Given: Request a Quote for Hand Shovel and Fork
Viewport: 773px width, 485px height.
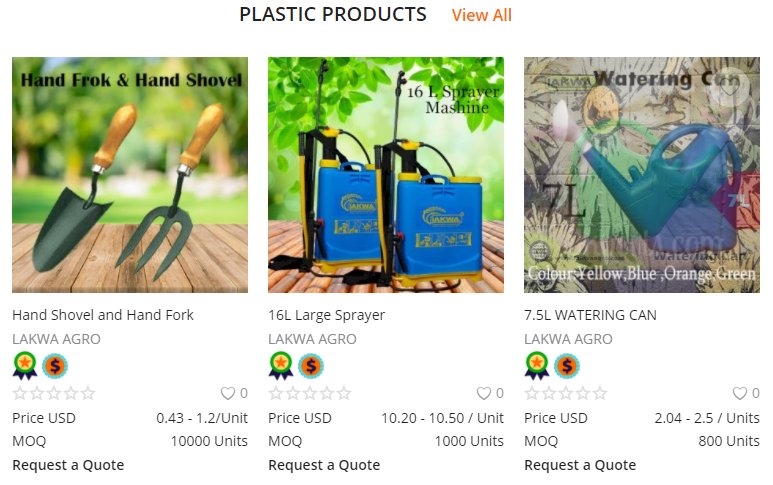Looking at the screenshot, I should coord(68,465).
